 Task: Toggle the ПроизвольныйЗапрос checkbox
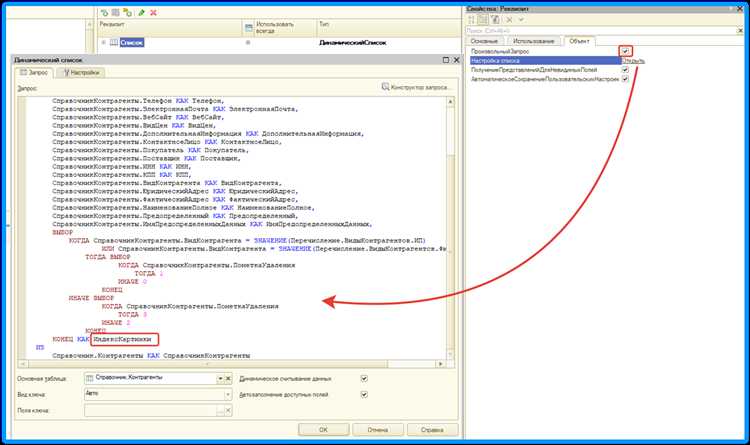(x=625, y=50)
